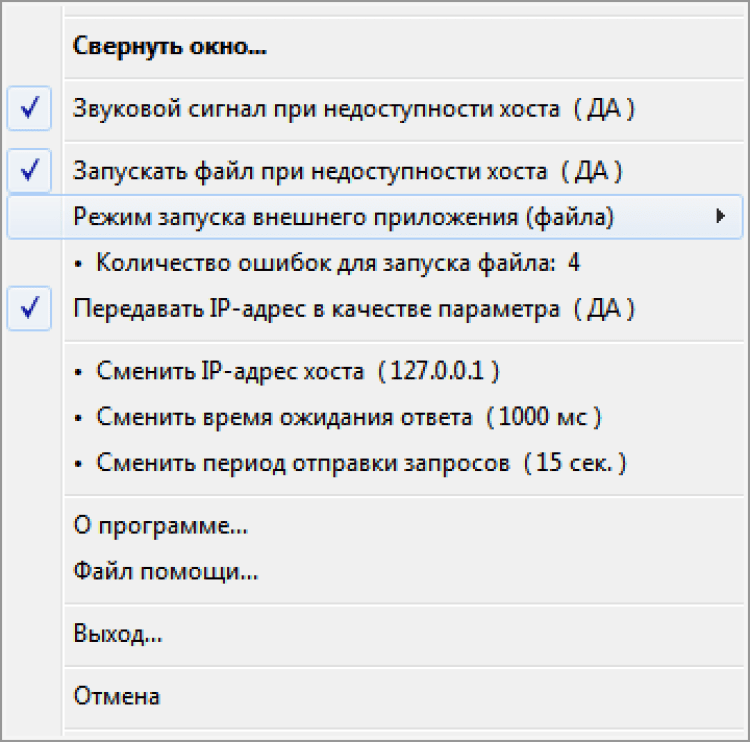Viewport: 750px width, 742px height.
Task: Open Режим запуска внешнего приложения submenu
Action: (x=343, y=217)
